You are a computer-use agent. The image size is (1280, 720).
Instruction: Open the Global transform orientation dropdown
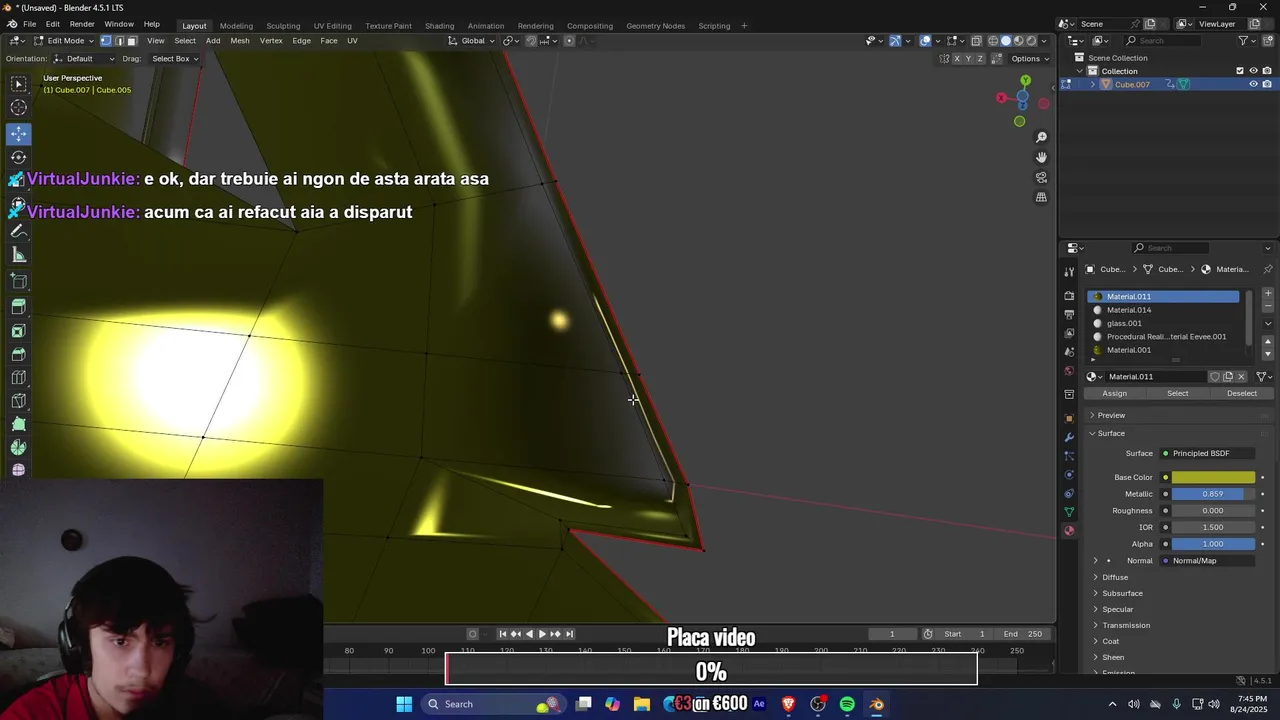pyautogui.click(x=471, y=41)
